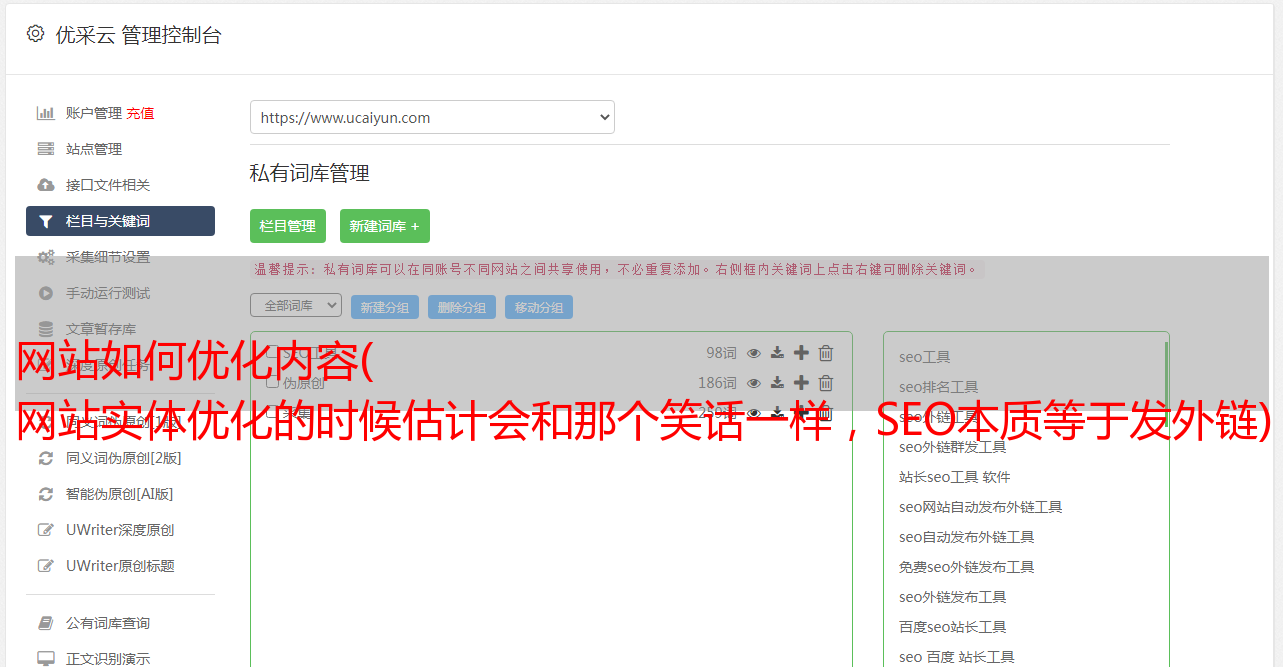Click the 新建词库 + button
This screenshot has width=1283, height=667.
pyautogui.click(x=385, y=226)
